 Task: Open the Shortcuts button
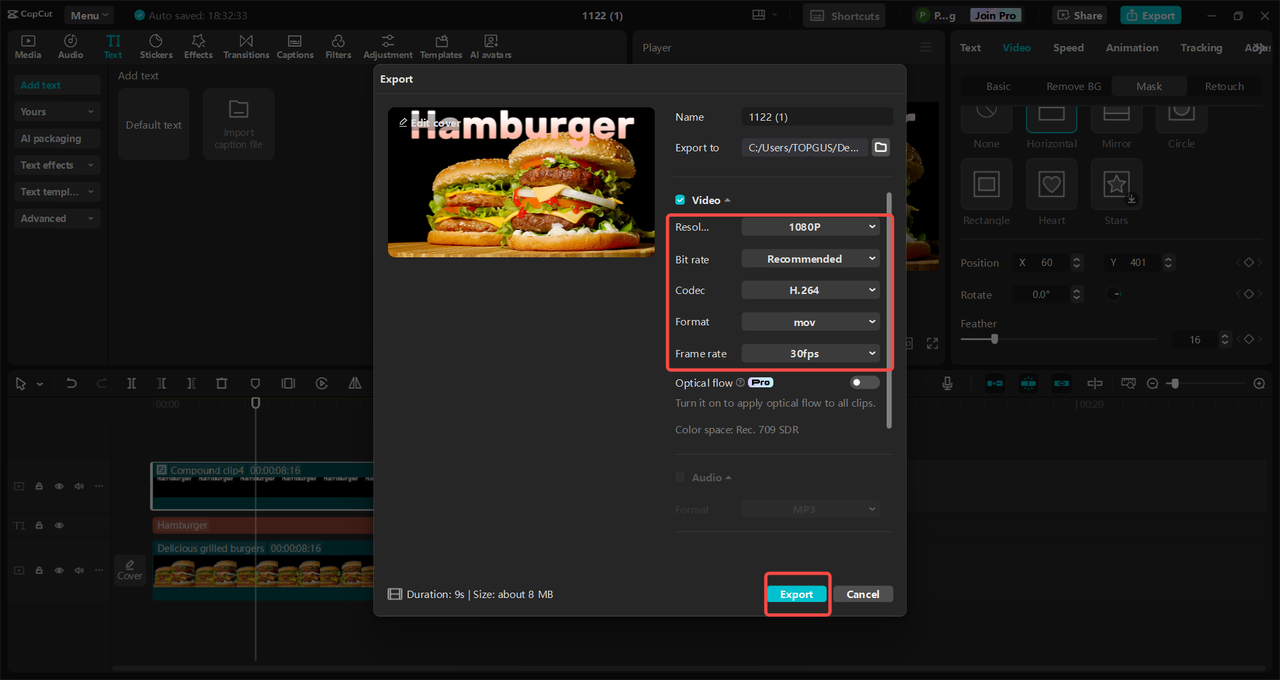pos(845,15)
